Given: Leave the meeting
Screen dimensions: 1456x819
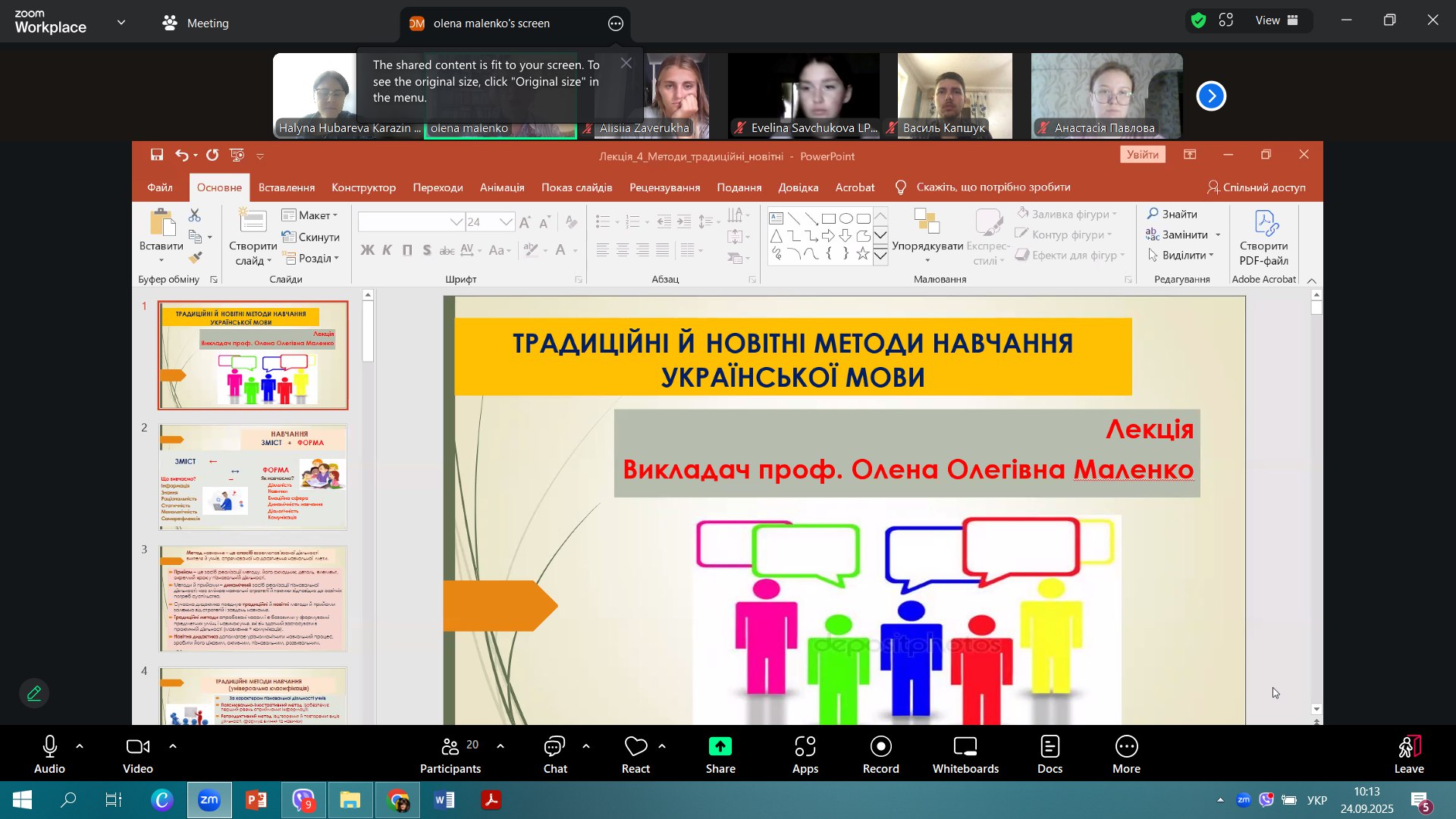Looking at the screenshot, I should [1408, 755].
